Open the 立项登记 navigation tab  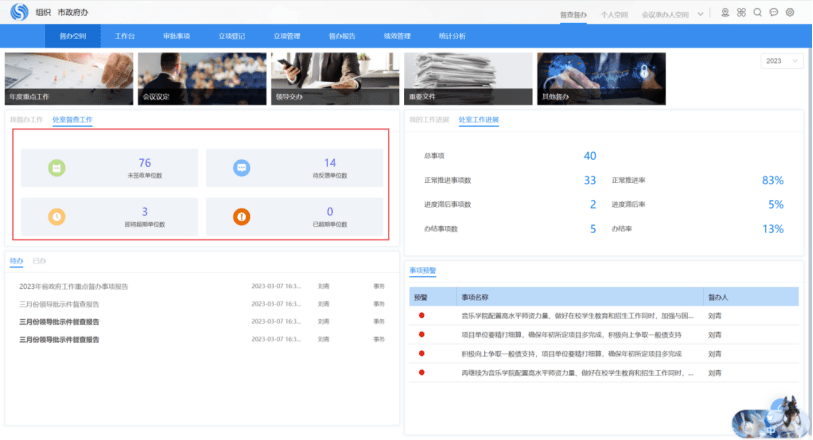[x=231, y=36]
